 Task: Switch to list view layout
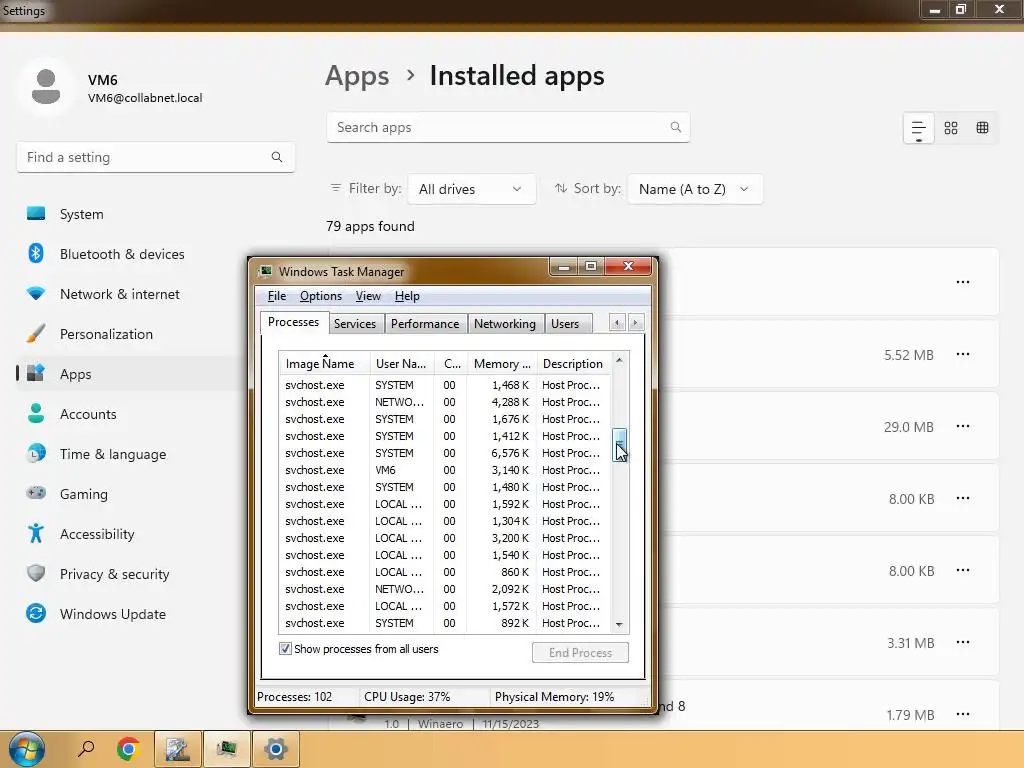click(918, 128)
